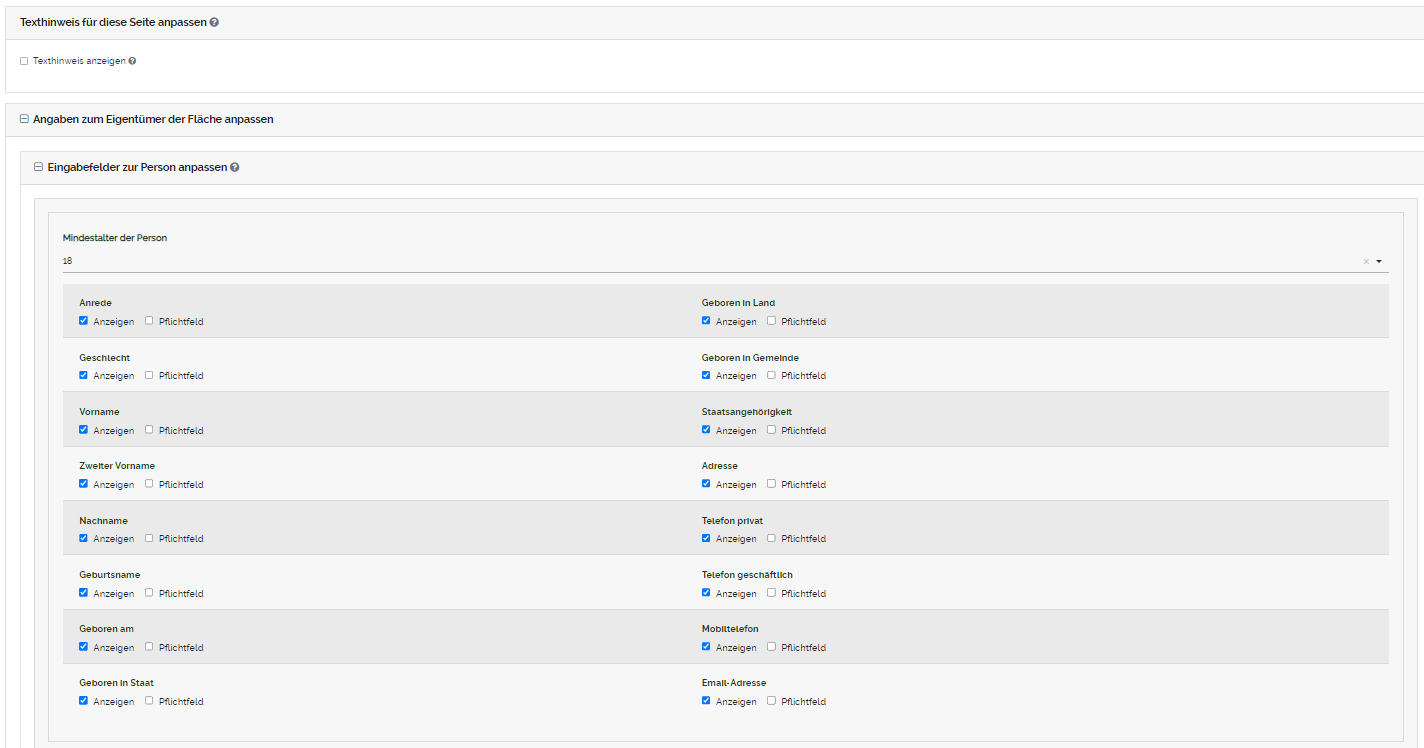Disable Anzeigen for Mobiltelefon
The width and height of the screenshot is (1424, 748).
(x=706, y=647)
